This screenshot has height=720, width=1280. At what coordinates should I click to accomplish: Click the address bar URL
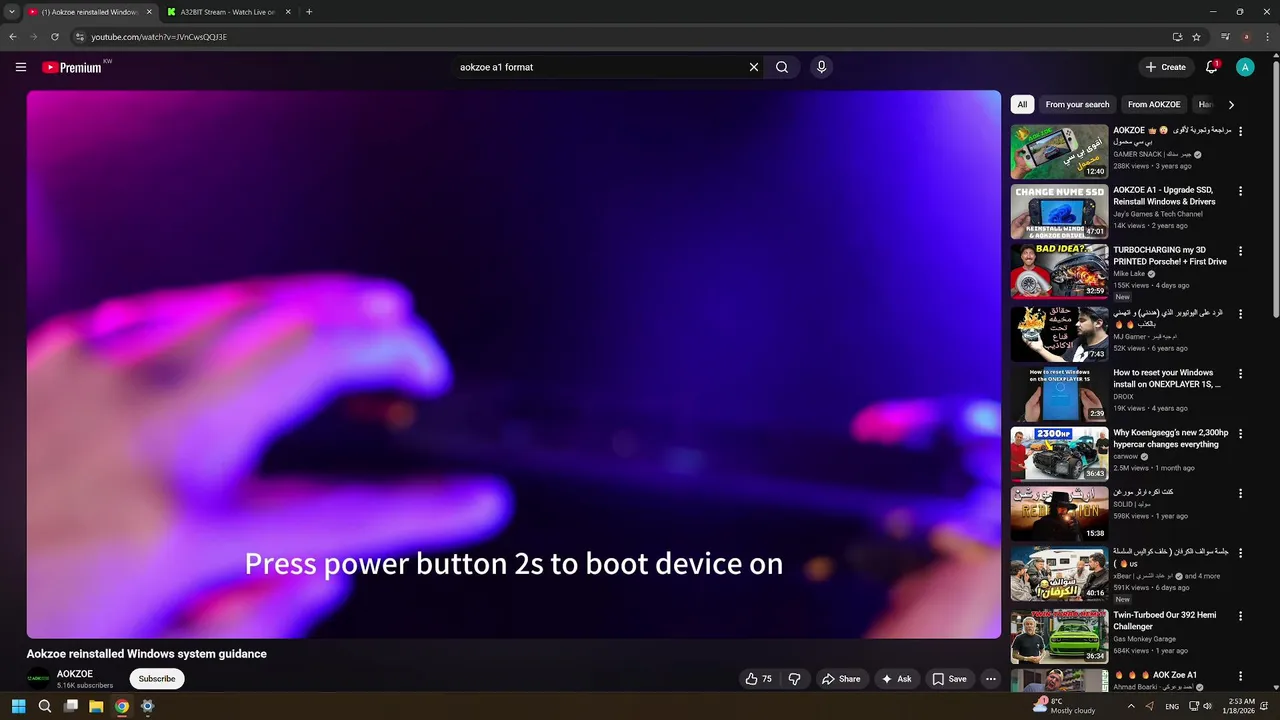coord(159,37)
